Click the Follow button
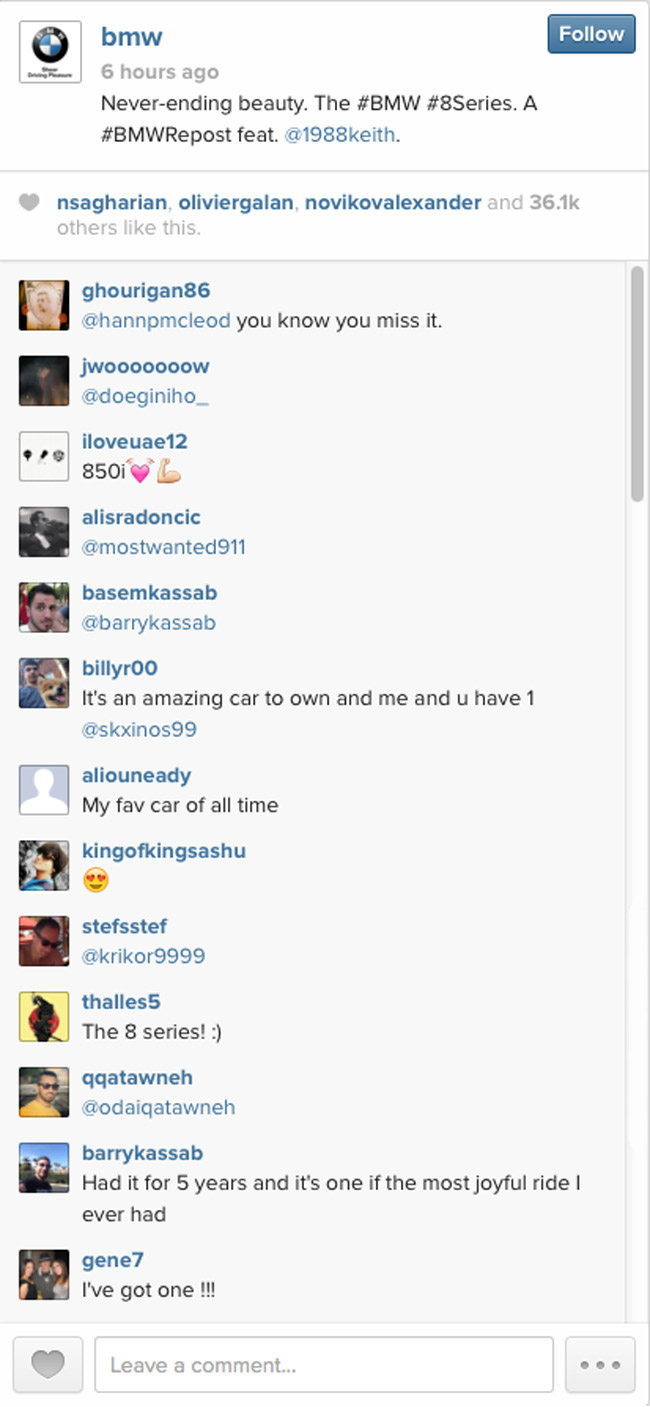 [590, 33]
